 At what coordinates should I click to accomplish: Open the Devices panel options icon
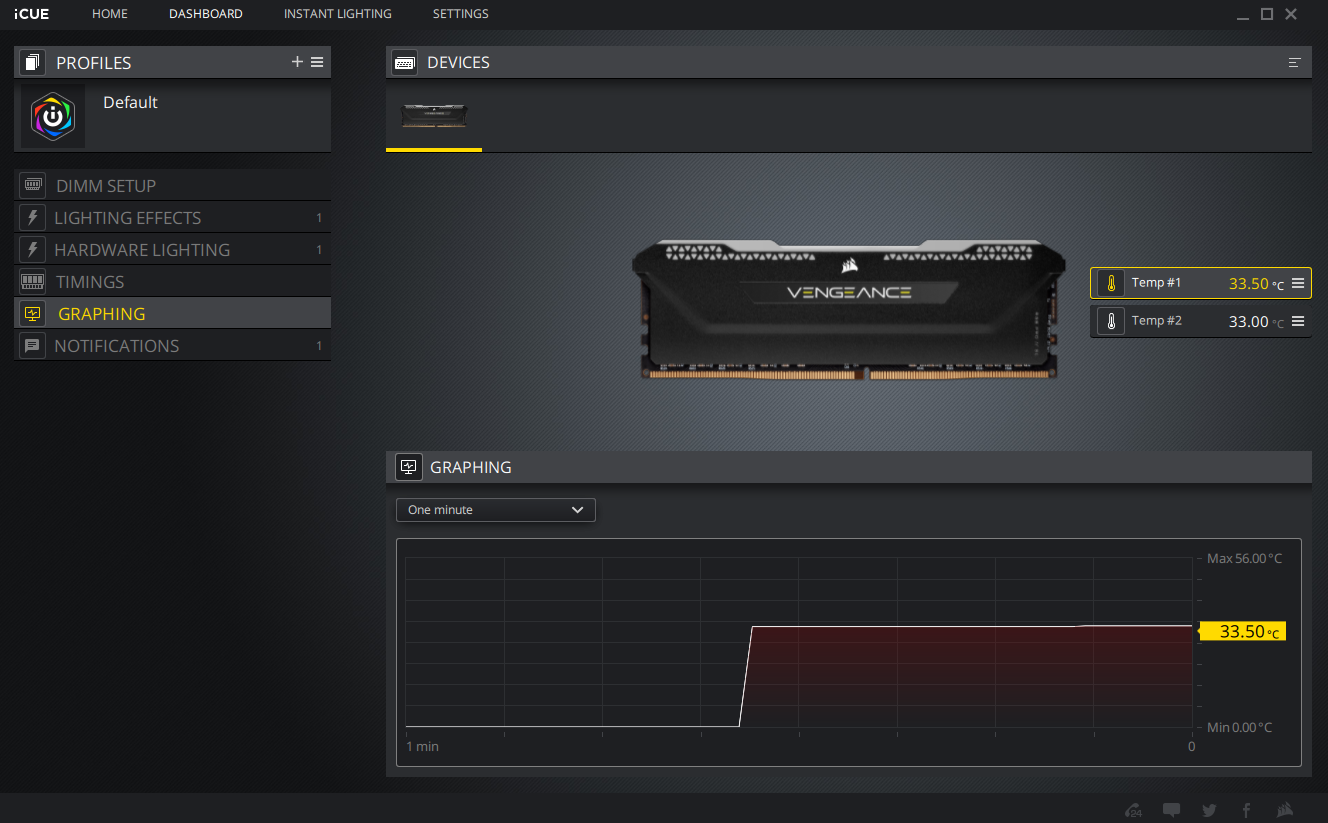1294,62
